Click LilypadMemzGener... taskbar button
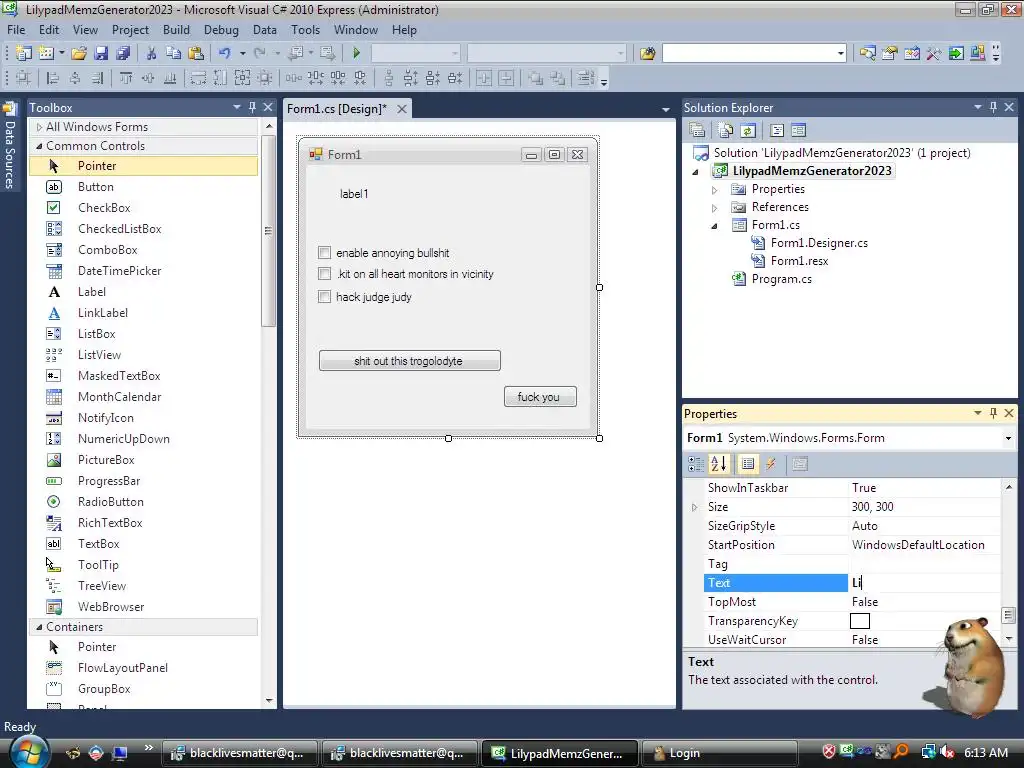1024x768 pixels. (560, 753)
